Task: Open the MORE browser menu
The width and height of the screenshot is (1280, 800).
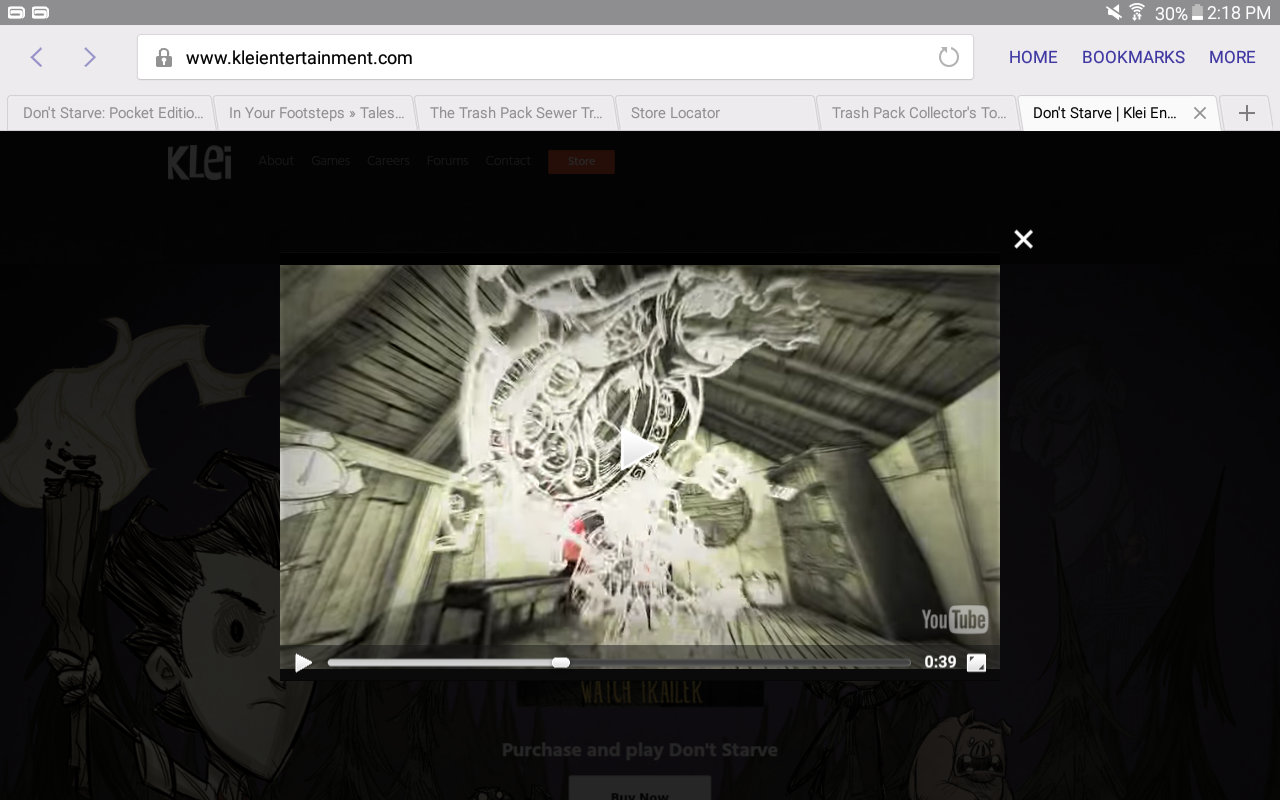Action: [1232, 57]
